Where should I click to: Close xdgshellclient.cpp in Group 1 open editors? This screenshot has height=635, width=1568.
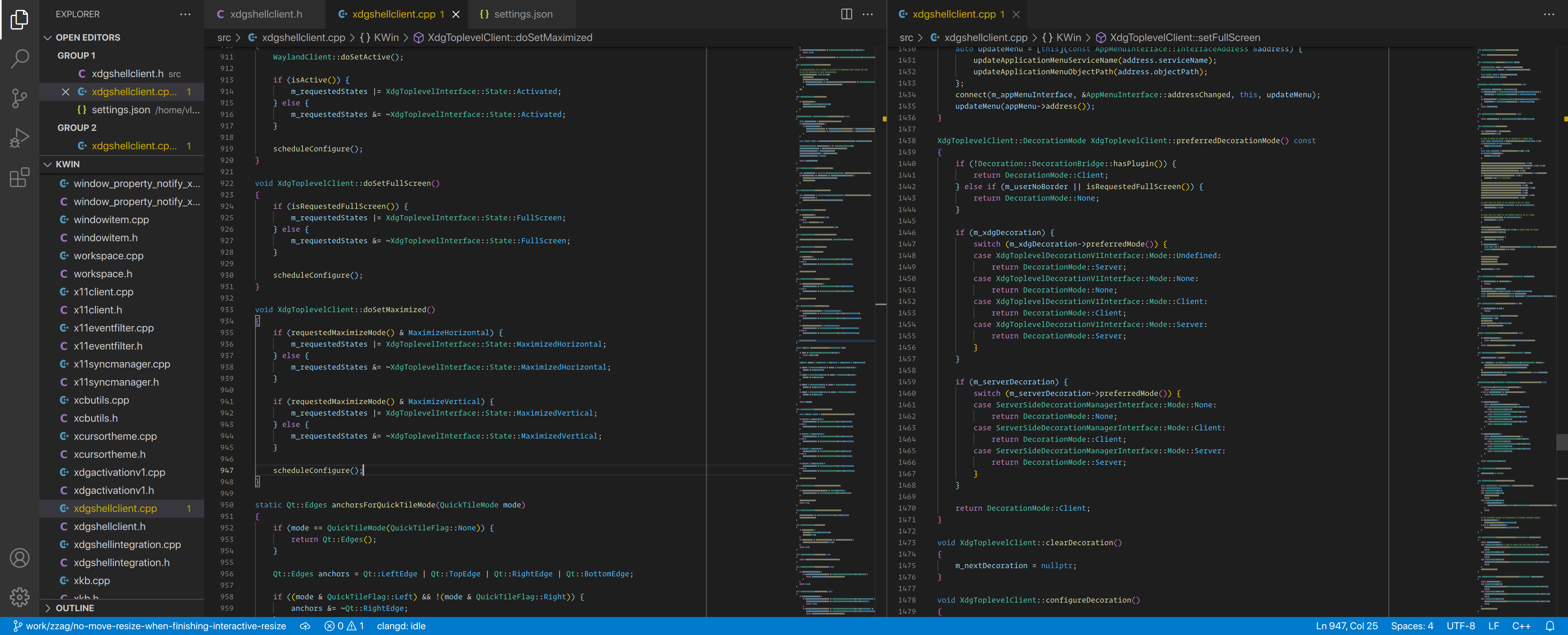coord(66,92)
